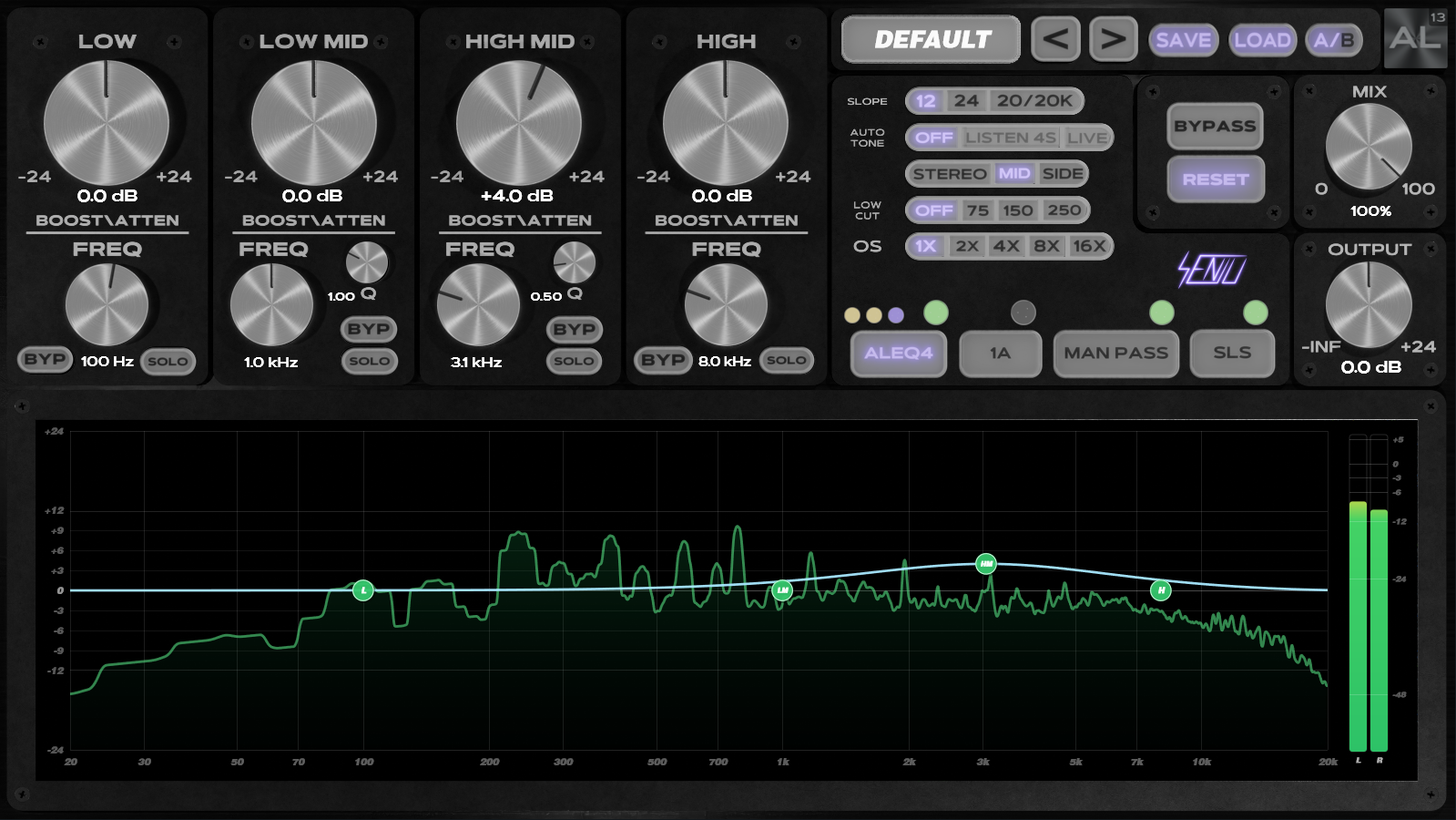Select slope 20/20K
This screenshot has height=820, width=1456.
1034,101
